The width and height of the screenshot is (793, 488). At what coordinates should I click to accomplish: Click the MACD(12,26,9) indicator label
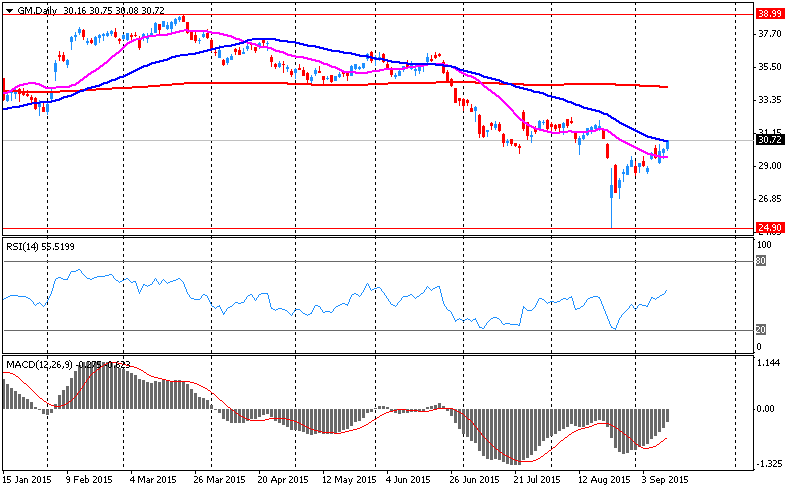pos(39,364)
